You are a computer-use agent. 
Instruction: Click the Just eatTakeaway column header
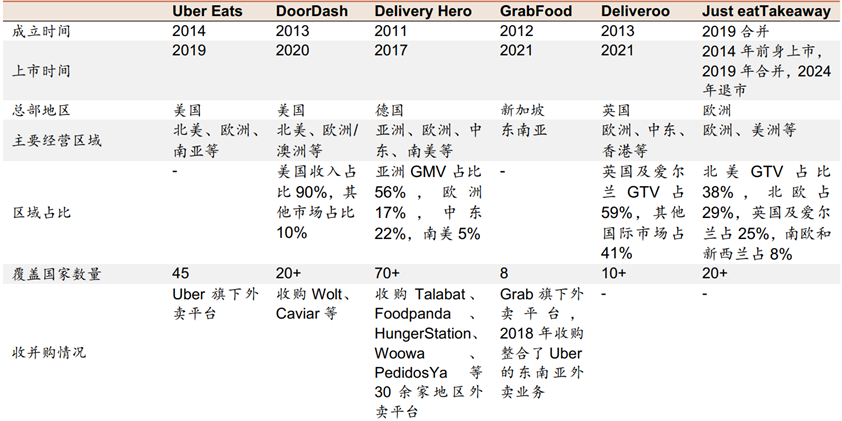(x=766, y=11)
